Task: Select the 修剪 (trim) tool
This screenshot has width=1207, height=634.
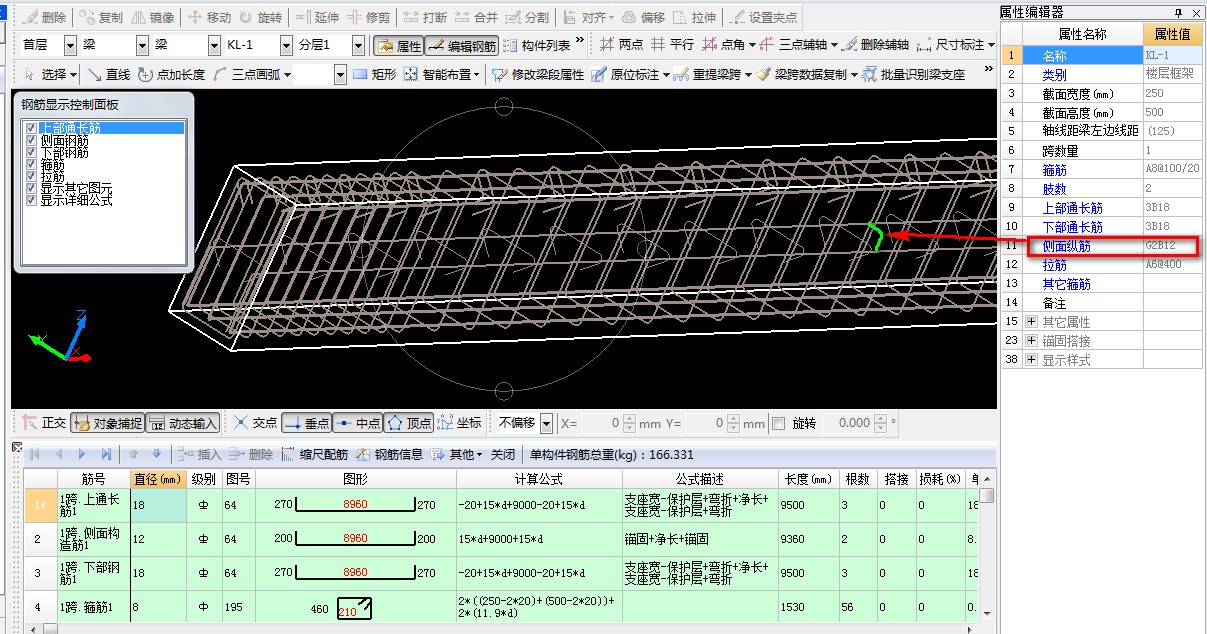Action: [368, 18]
